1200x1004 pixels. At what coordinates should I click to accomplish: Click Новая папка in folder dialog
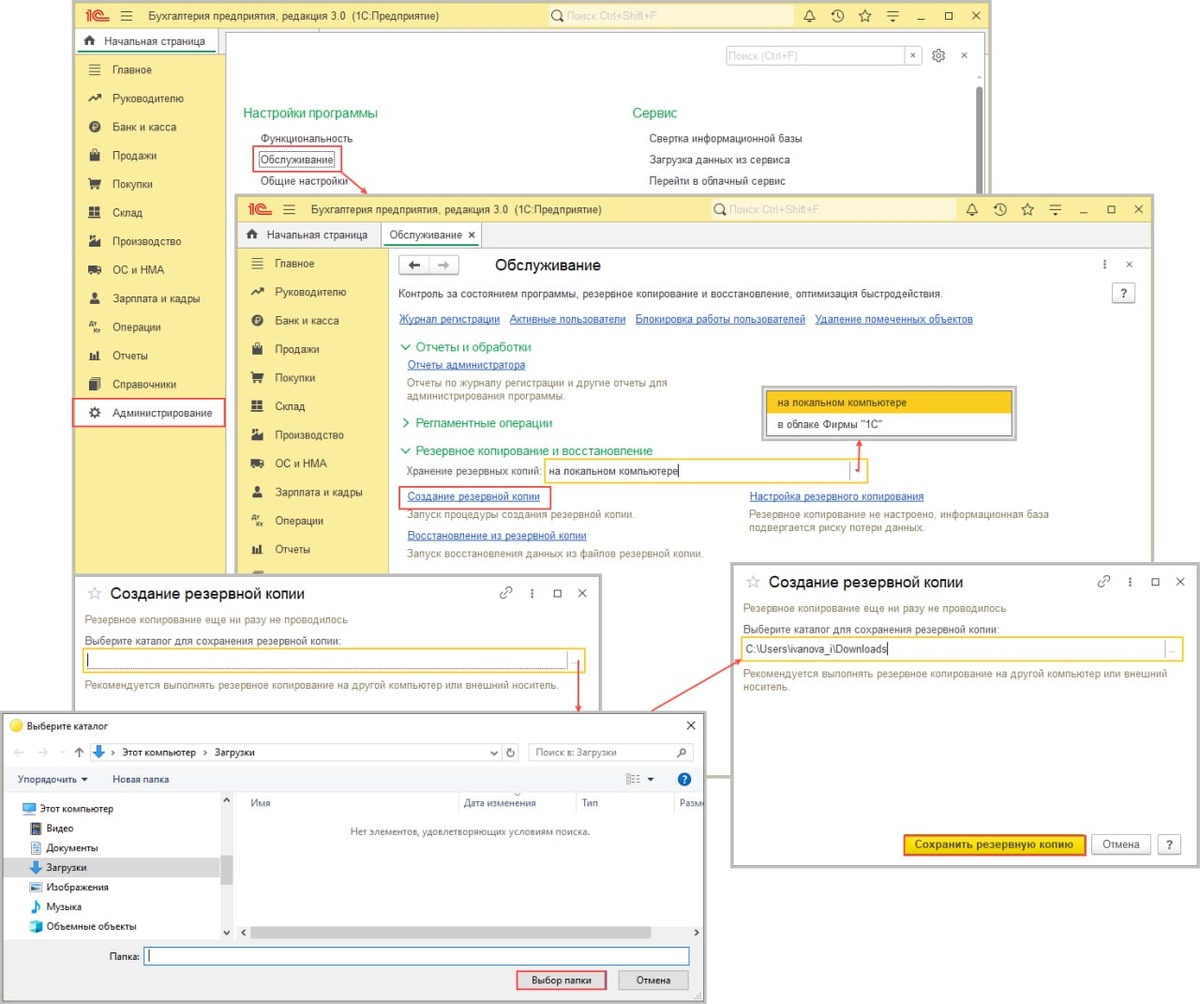pyautogui.click(x=140, y=779)
